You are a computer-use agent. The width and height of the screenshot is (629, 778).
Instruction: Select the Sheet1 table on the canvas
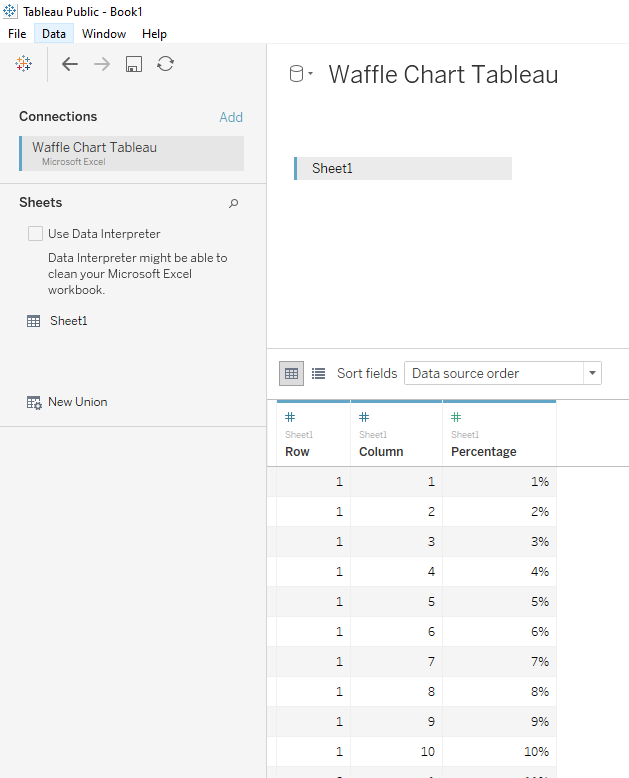[403, 169]
